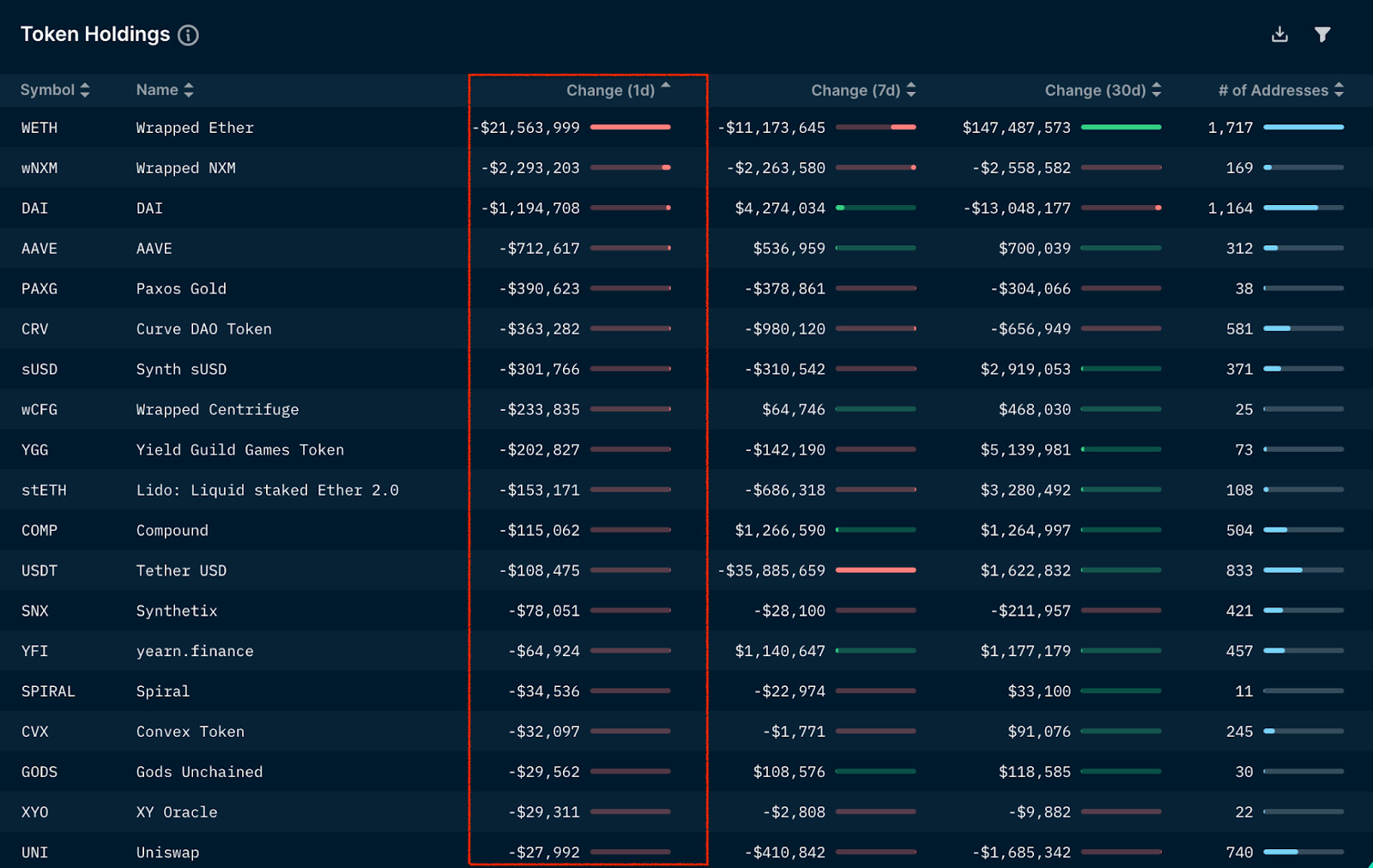1373x868 pixels.
Task: Download the token holdings table
Action: click(1279, 34)
